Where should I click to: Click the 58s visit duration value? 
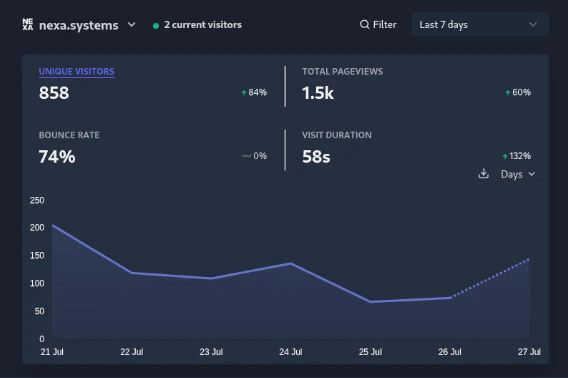[316, 157]
